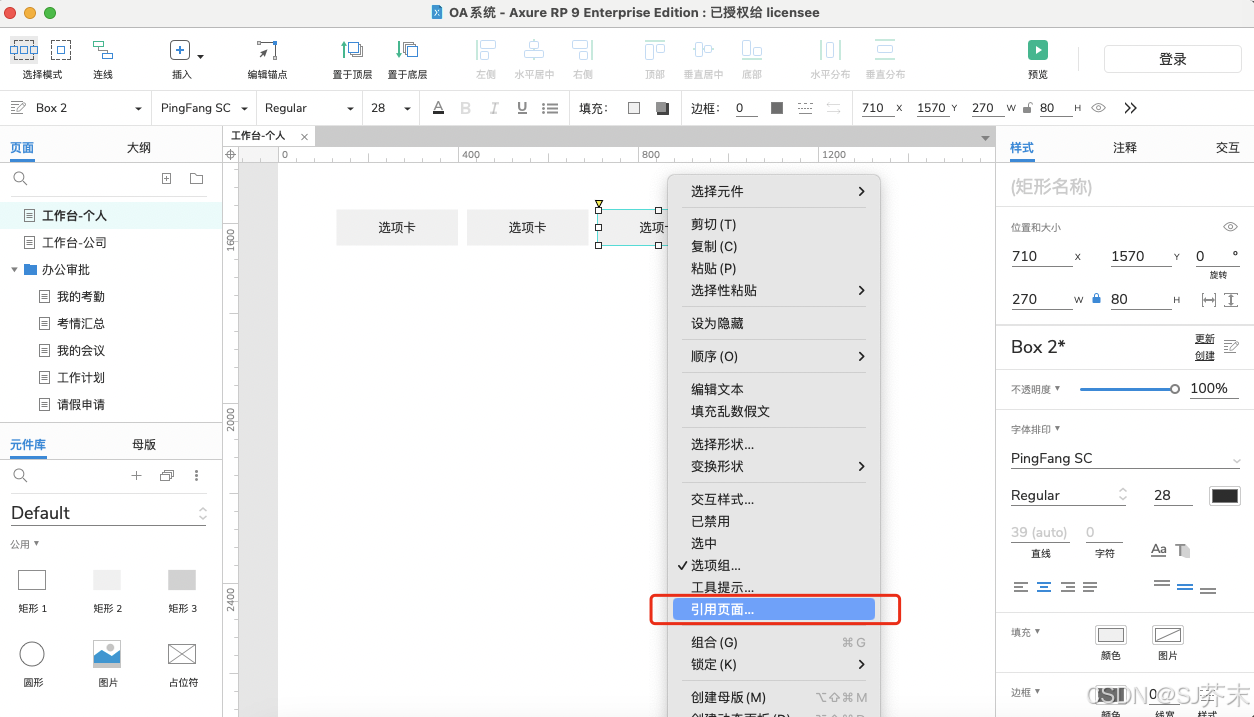Open the bullet list formatting icon
Image resolution: width=1254 pixels, height=717 pixels.
coord(550,108)
